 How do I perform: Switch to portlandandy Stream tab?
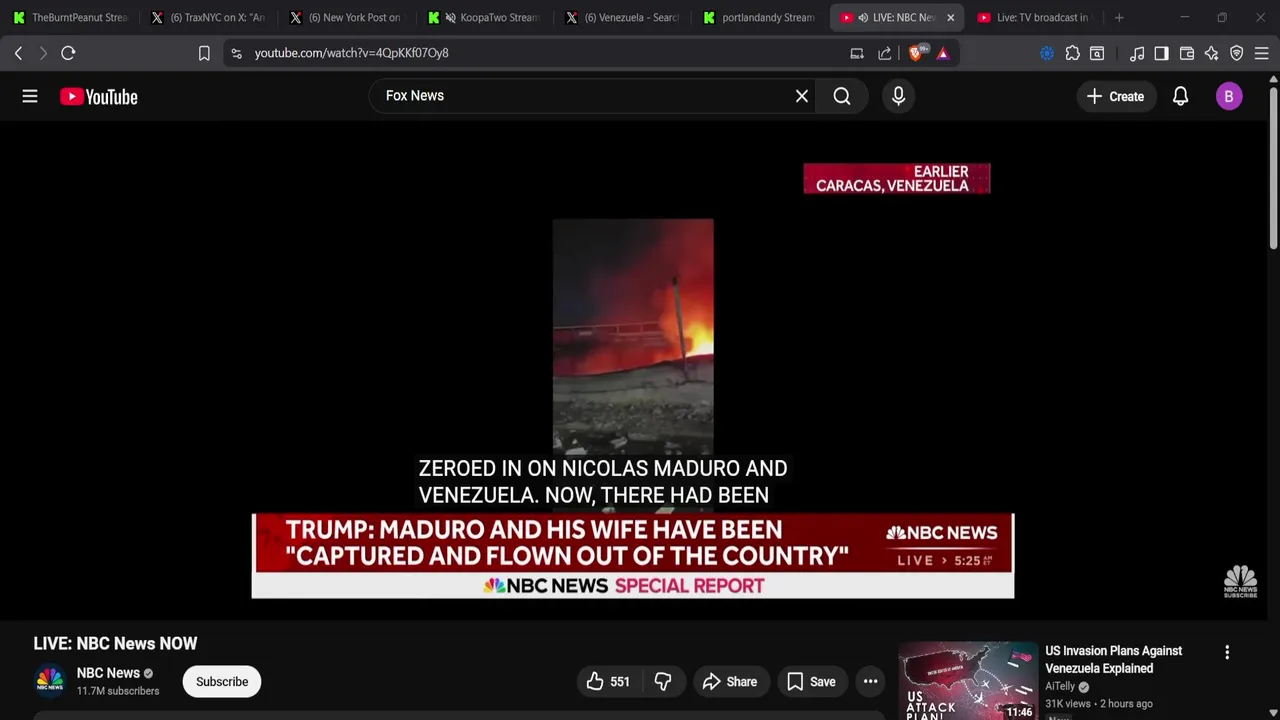coord(760,17)
